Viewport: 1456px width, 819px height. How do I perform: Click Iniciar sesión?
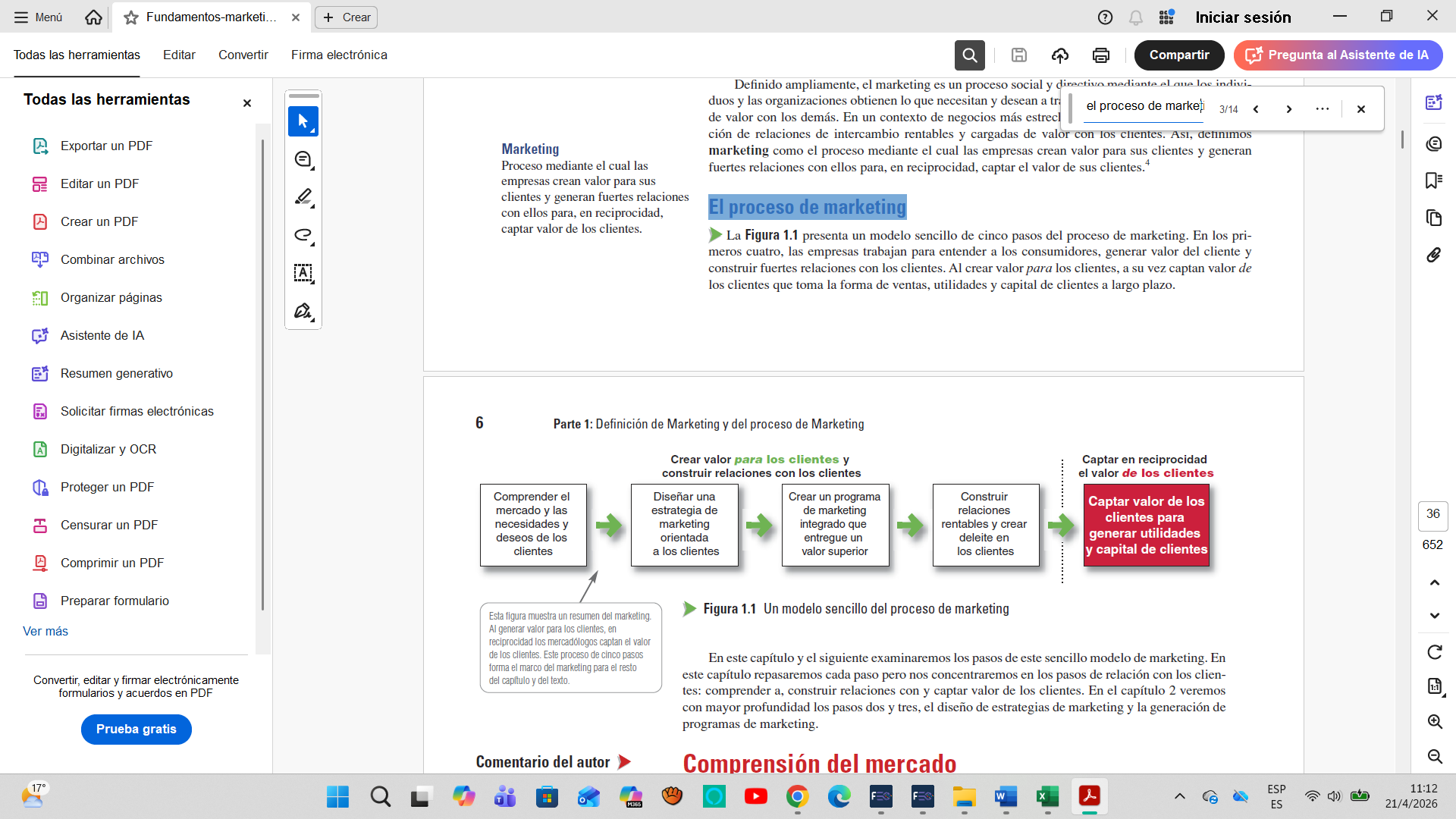[1243, 17]
